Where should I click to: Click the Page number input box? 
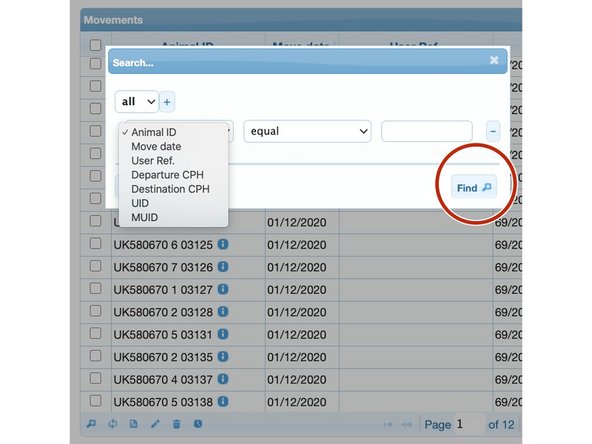click(469, 424)
